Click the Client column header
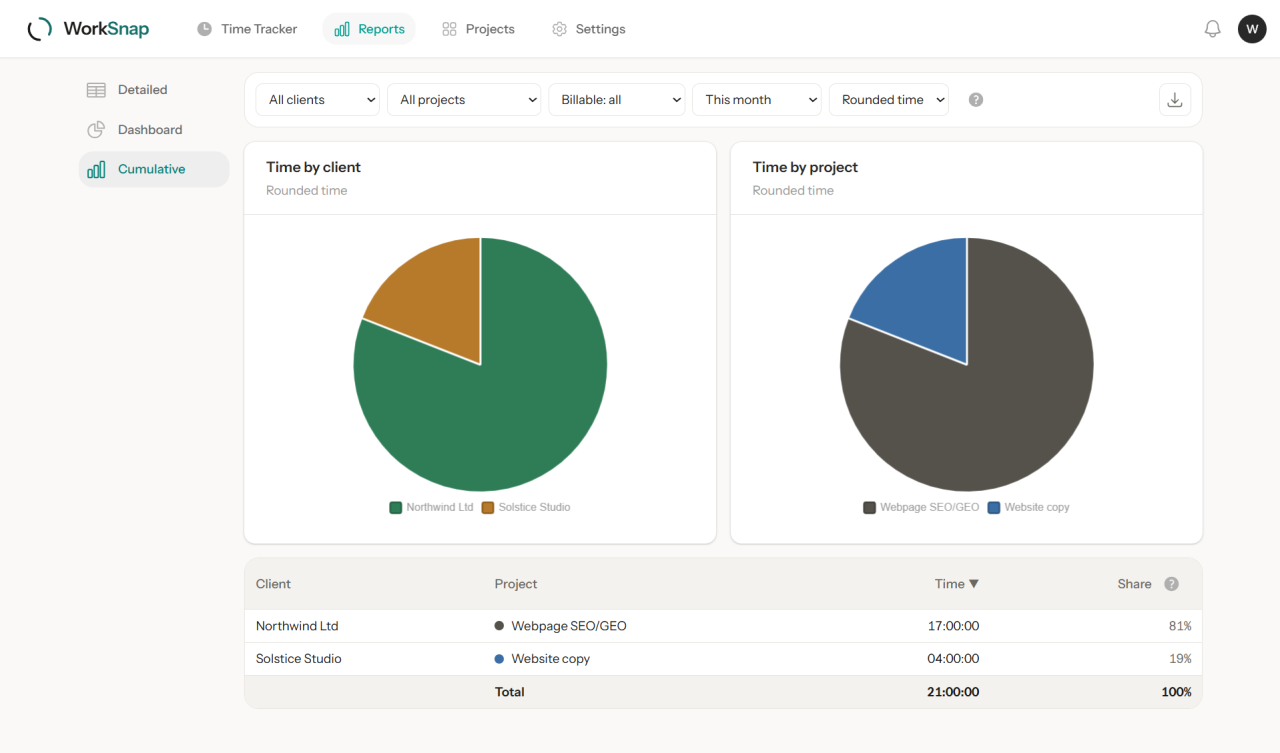 273,584
